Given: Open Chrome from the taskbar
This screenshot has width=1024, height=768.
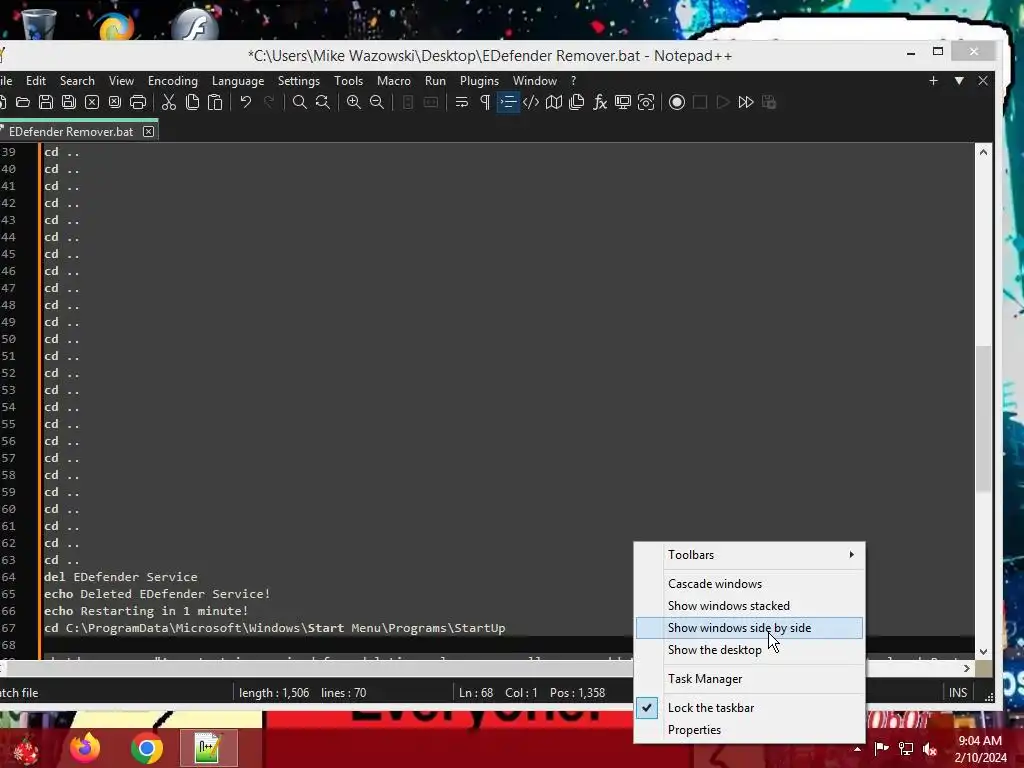Looking at the screenshot, I should [x=147, y=748].
